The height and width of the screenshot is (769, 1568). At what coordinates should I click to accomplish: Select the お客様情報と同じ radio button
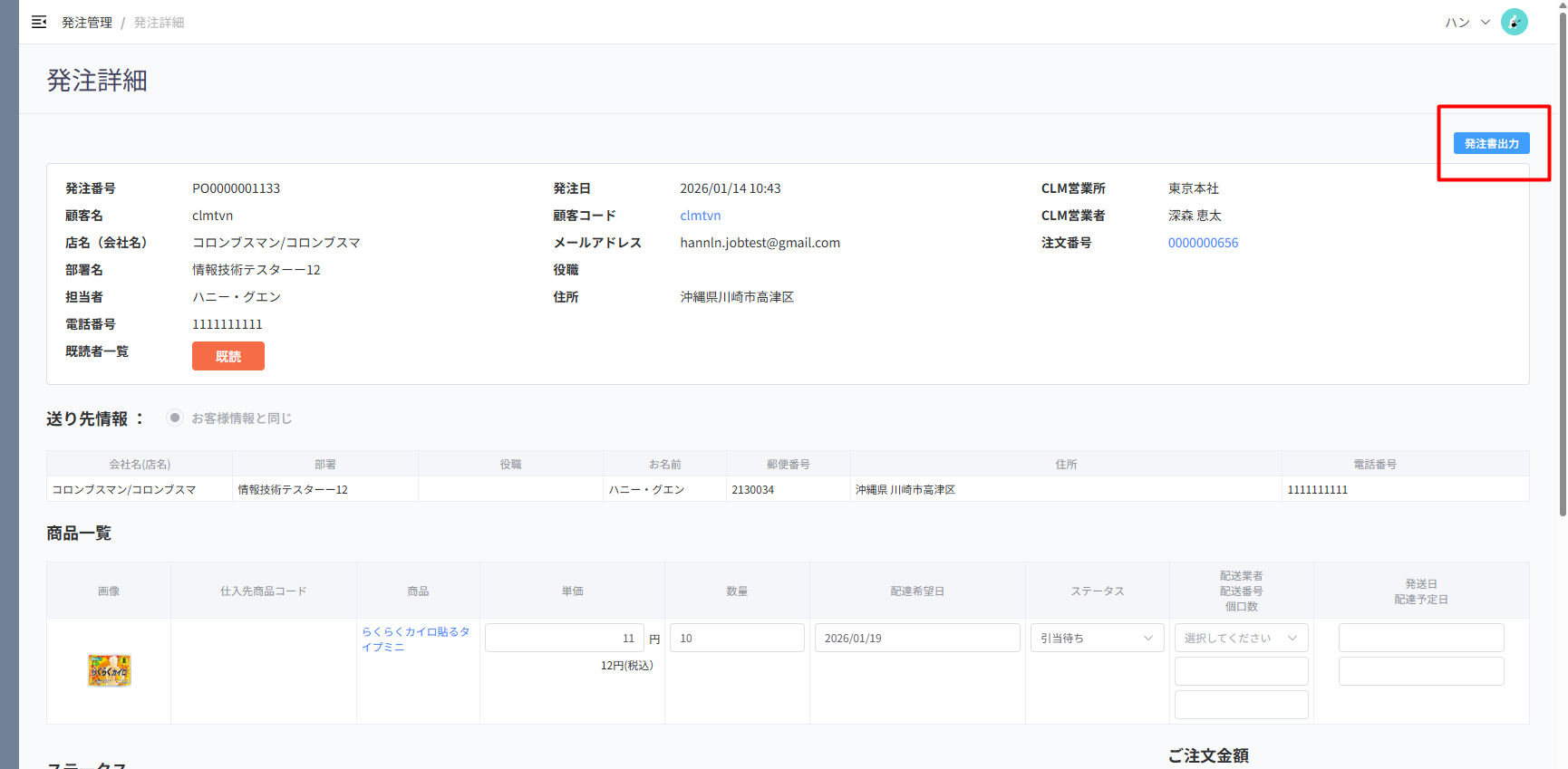175,418
